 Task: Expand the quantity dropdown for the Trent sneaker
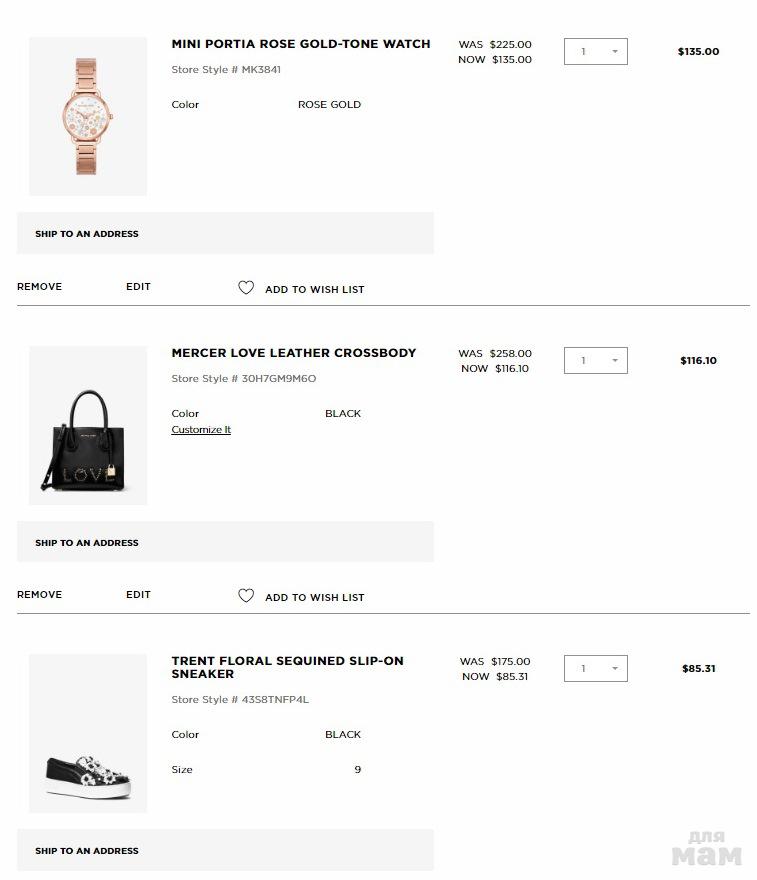coord(596,669)
